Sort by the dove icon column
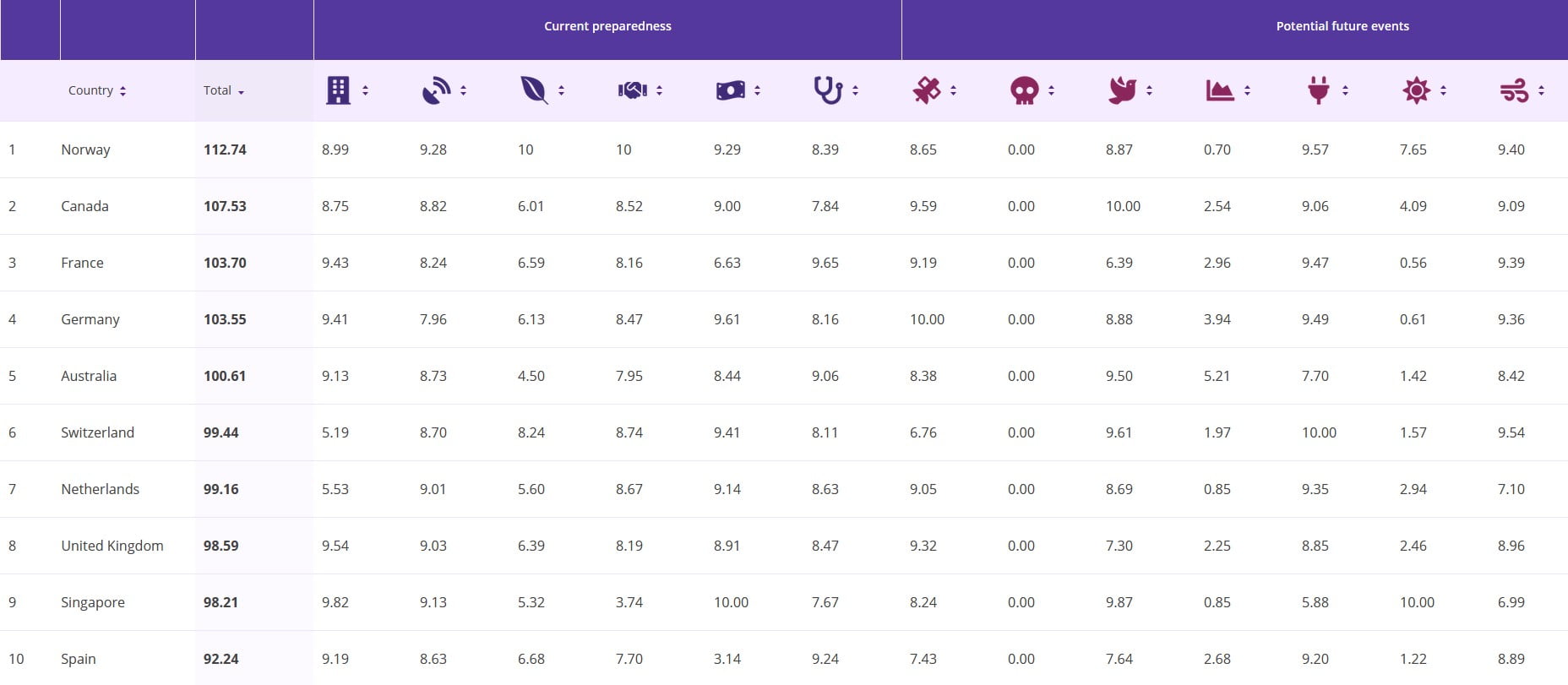This screenshot has width=1568, height=685. pyautogui.click(x=1149, y=90)
